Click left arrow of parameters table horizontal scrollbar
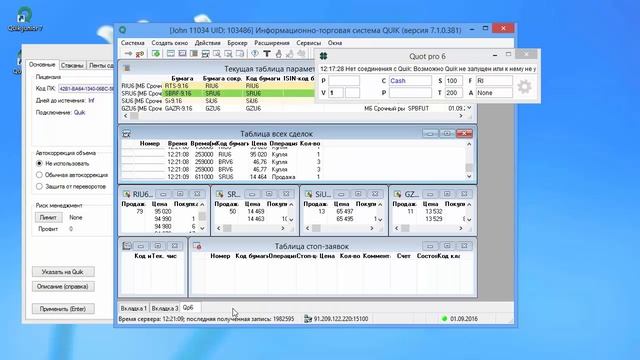Viewport: 640px width, 360px height. [x=125, y=116]
